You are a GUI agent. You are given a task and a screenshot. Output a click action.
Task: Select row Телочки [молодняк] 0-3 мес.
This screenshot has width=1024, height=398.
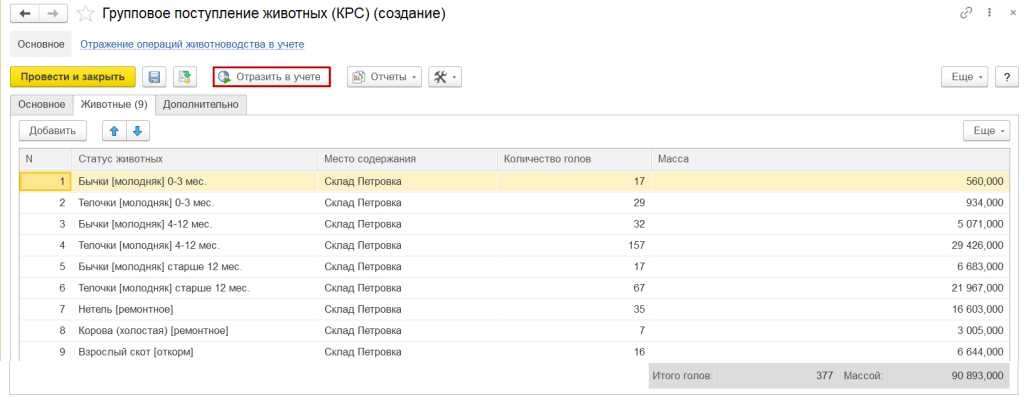[x=515, y=203]
